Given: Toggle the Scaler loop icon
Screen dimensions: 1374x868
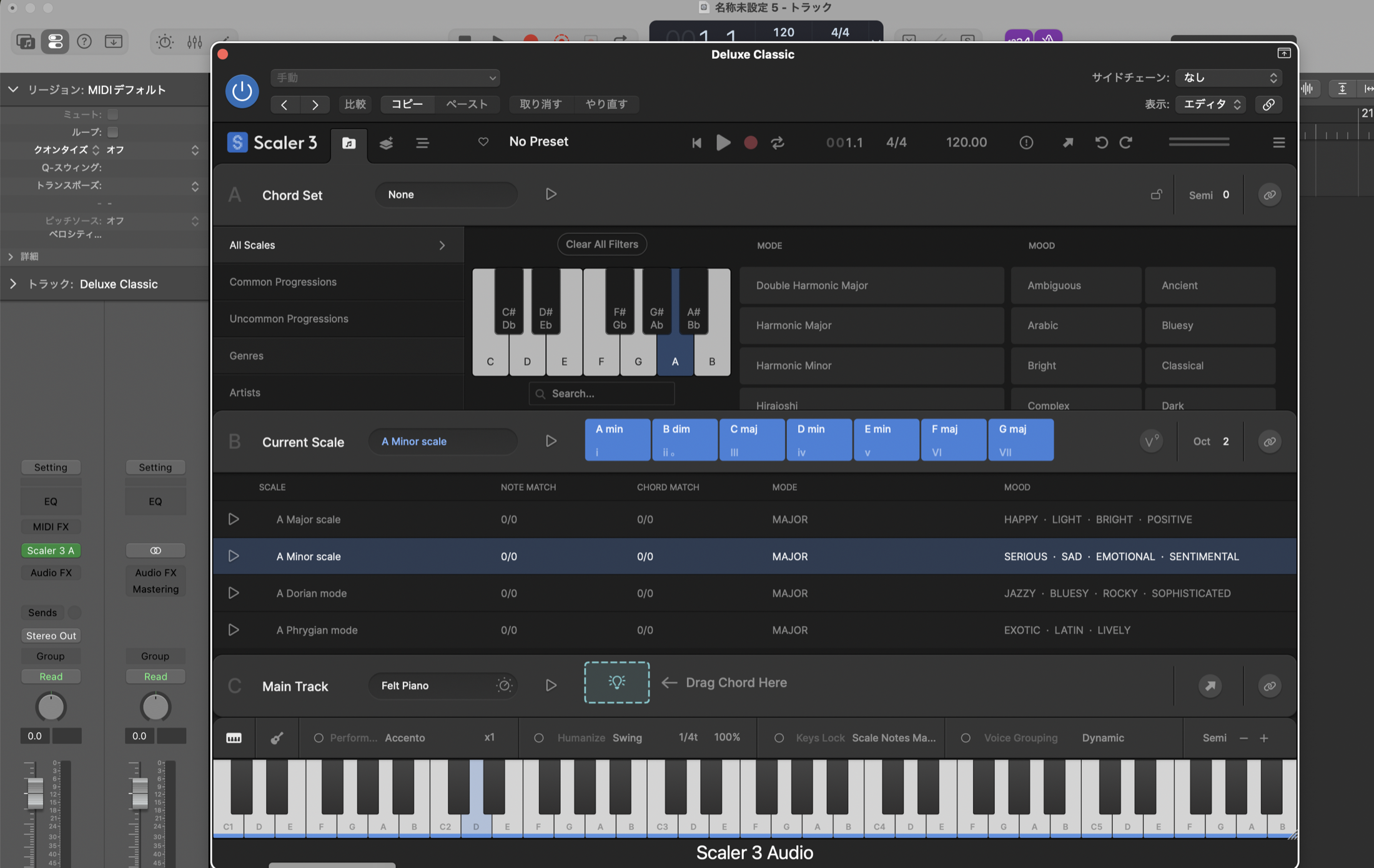Looking at the screenshot, I should point(778,143).
